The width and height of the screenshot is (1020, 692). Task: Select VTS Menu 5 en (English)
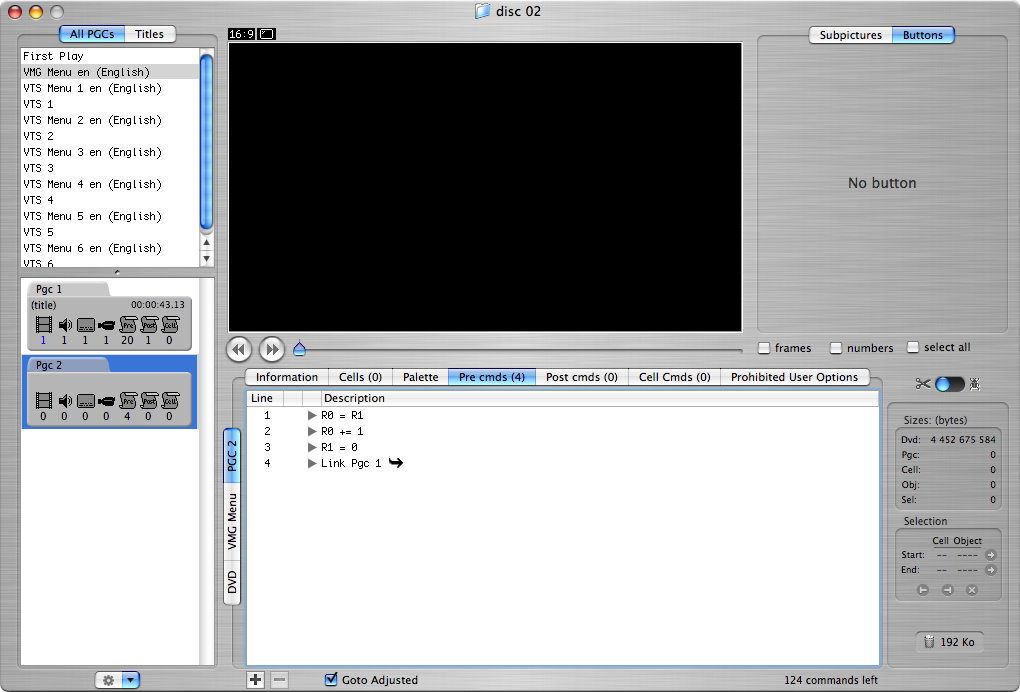[111, 216]
